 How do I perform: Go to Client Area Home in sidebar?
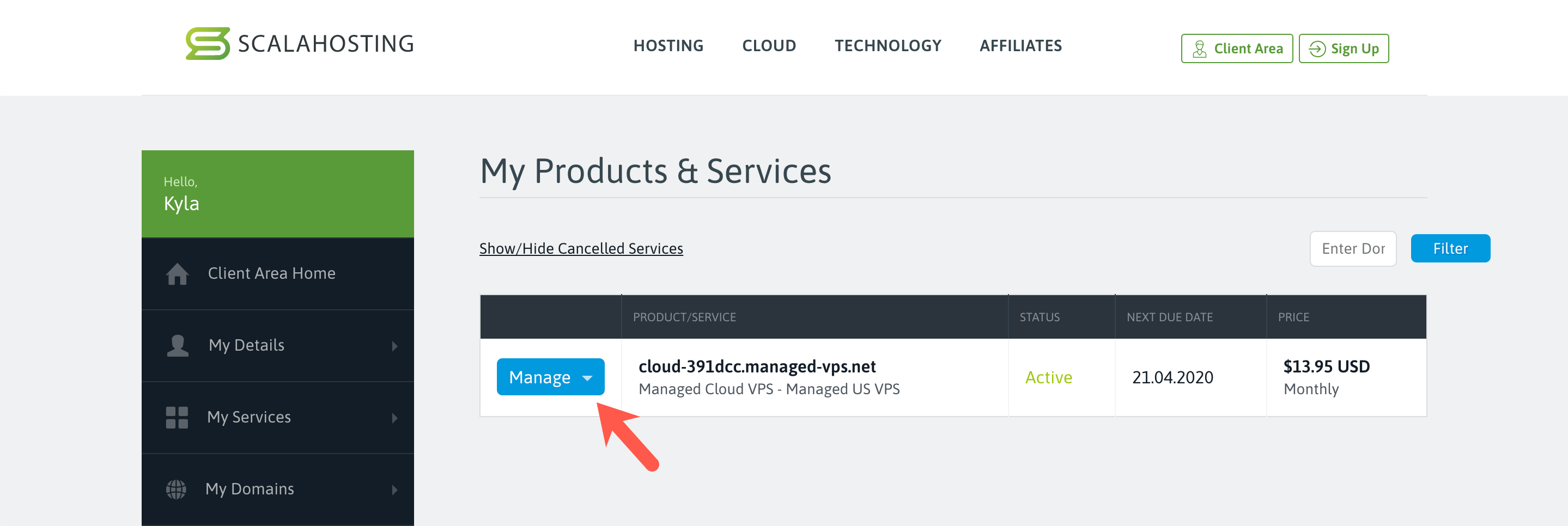pyautogui.click(x=277, y=274)
